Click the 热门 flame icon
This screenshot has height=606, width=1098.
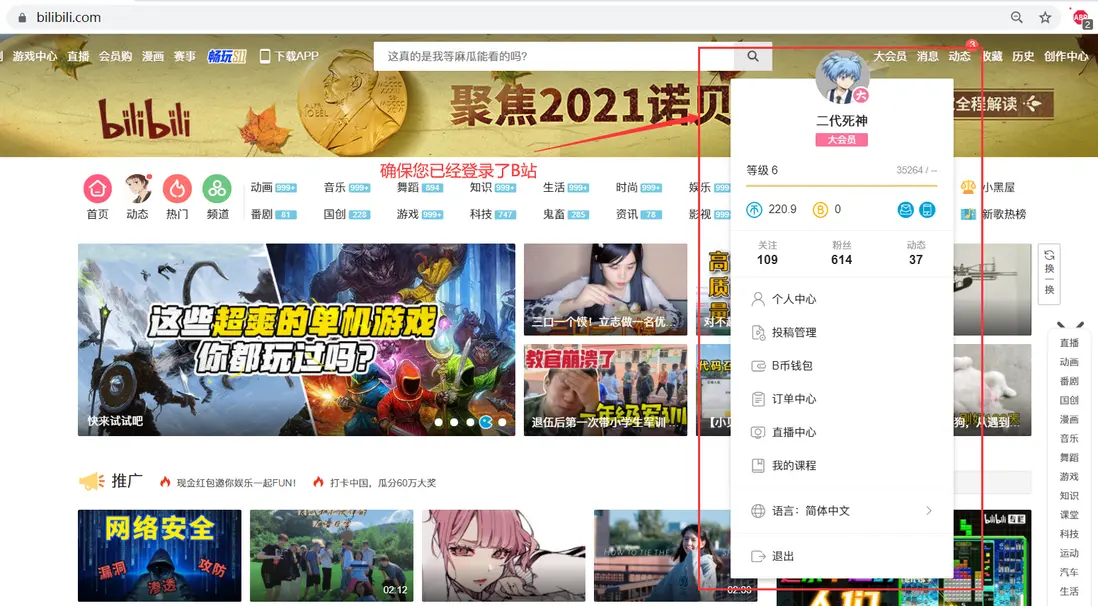[177, 190]
